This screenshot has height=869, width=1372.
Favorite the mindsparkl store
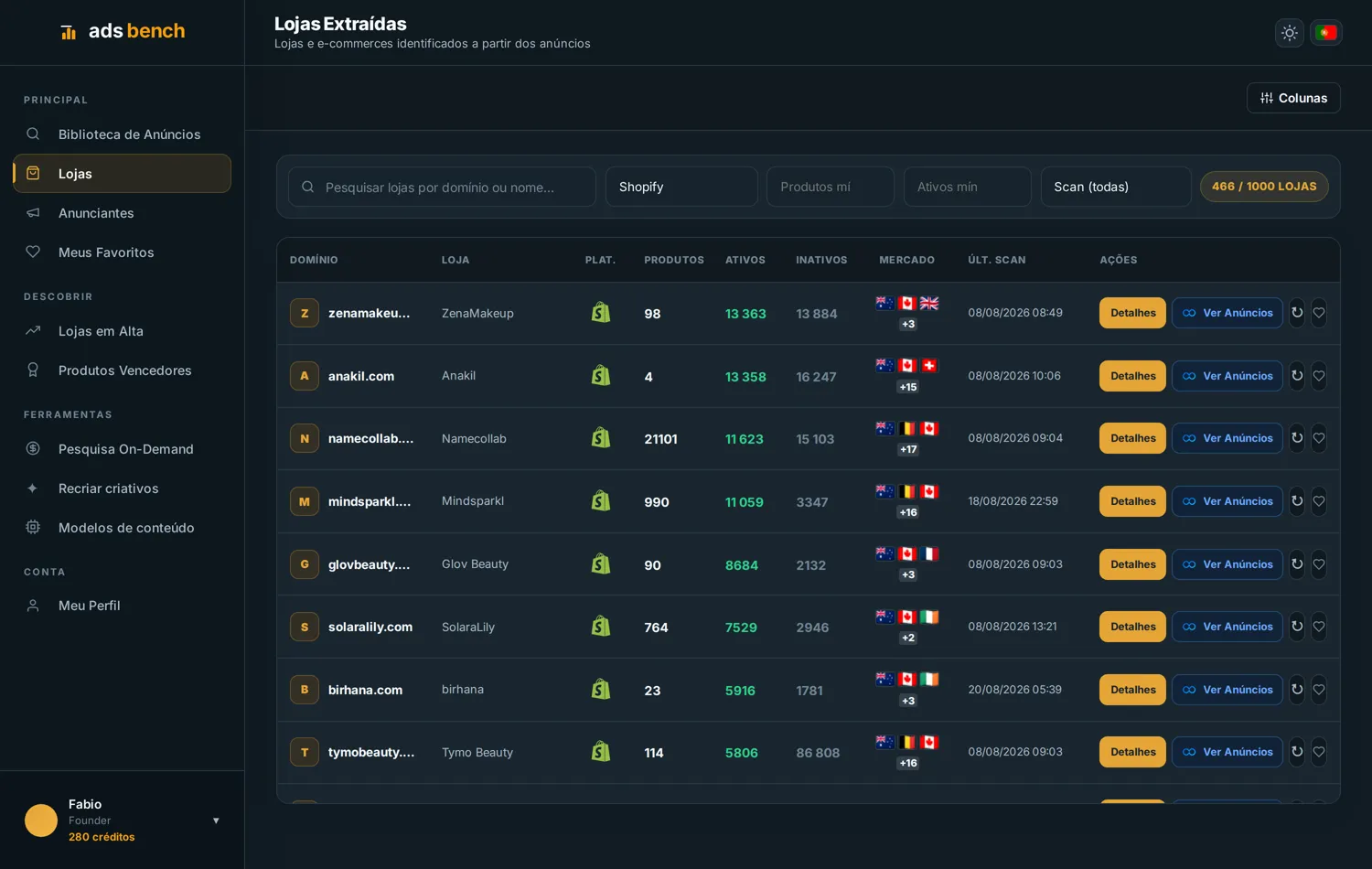(x=1319, y=501)
